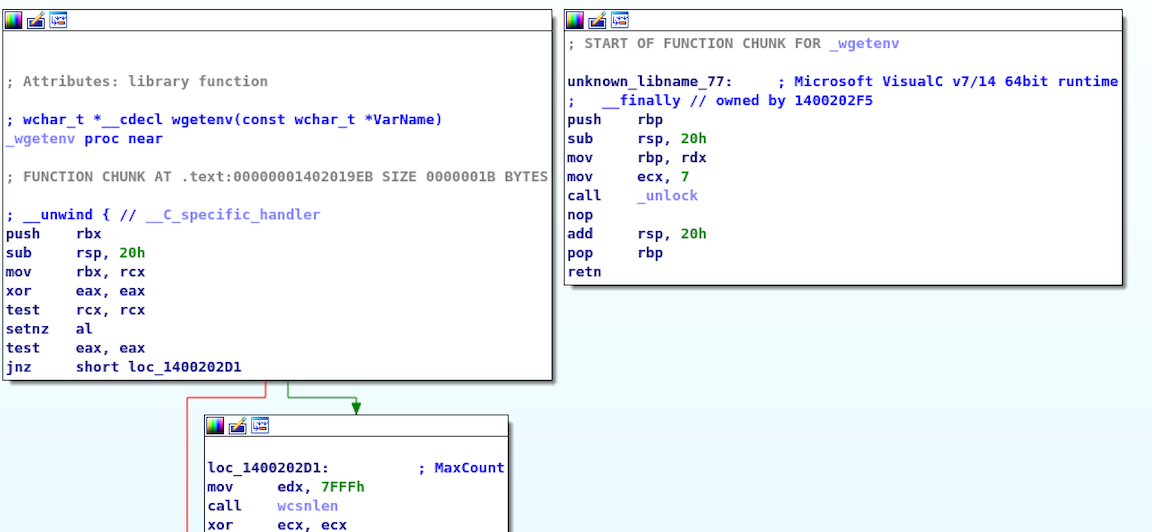Select 'test eax, eax' instruction

[76, 348]
